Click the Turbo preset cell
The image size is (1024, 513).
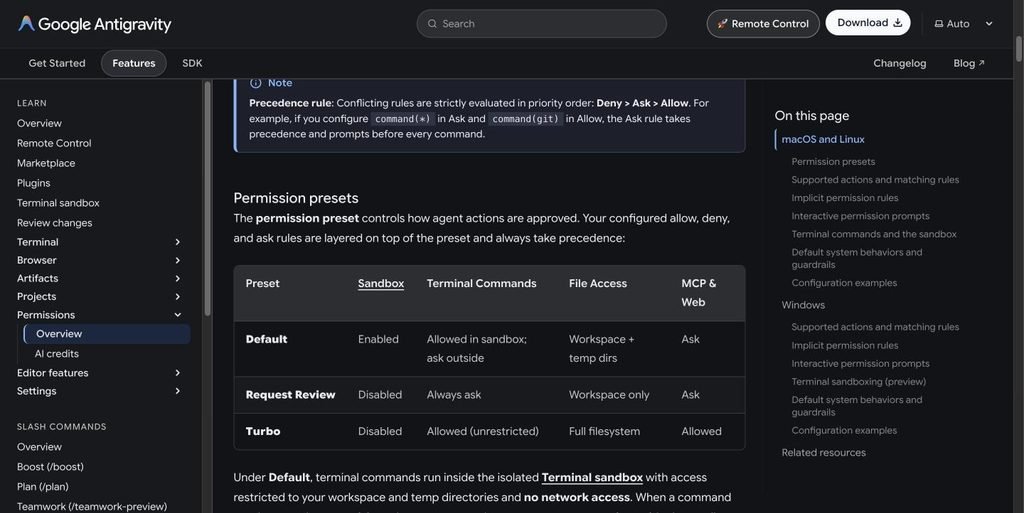[263, 431]
